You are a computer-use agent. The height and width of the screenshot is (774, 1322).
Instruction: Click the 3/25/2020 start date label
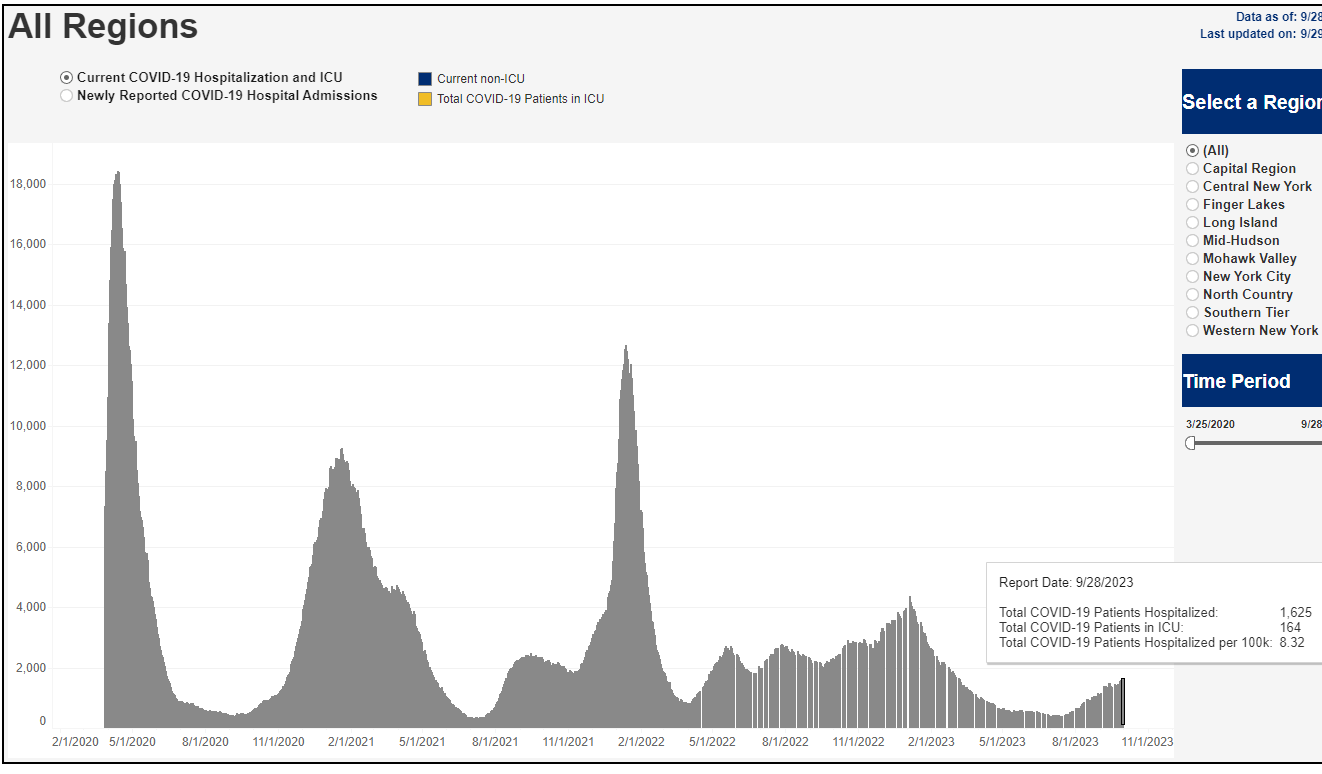pyautogui.click(x=1210, y=424)
